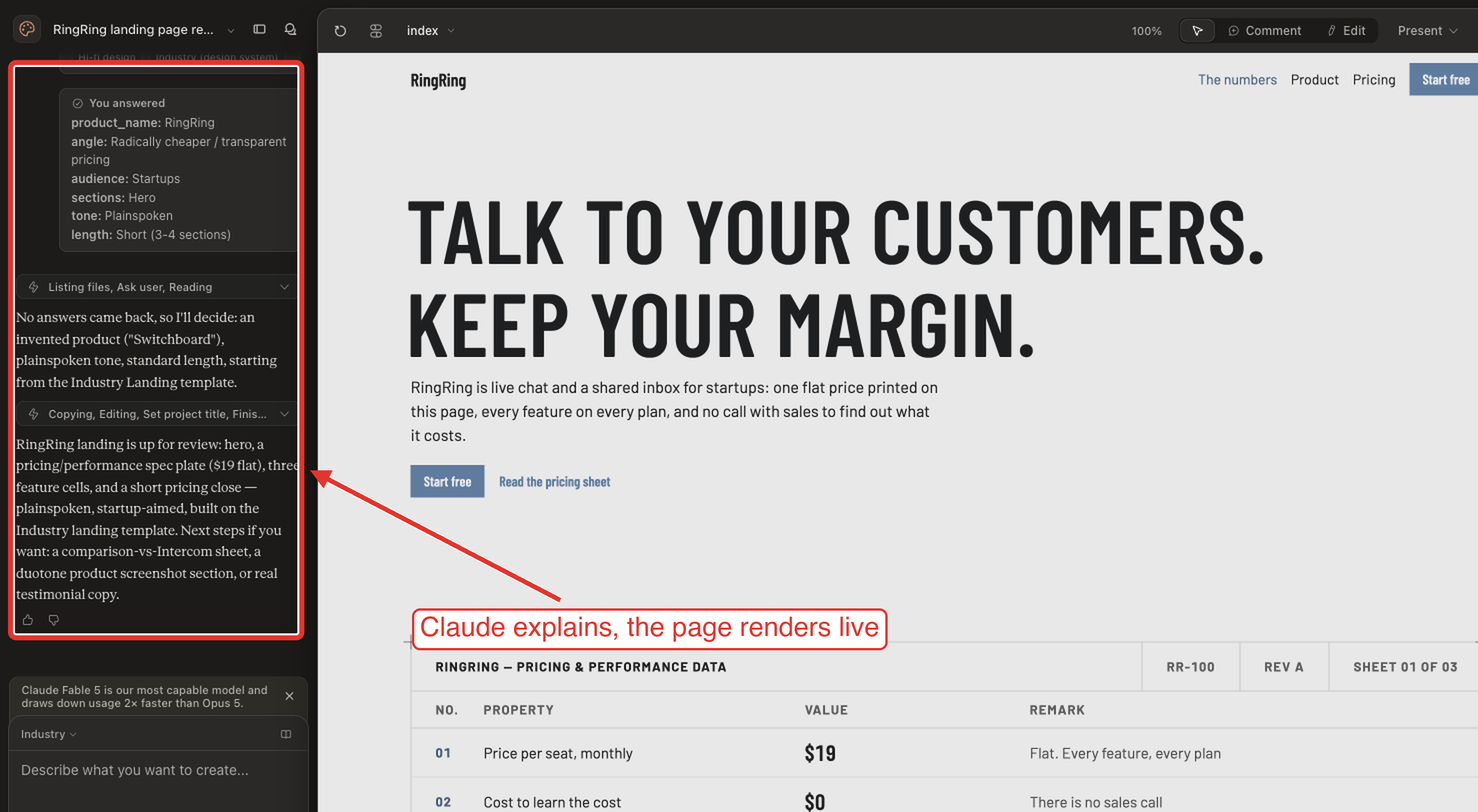Click the components icon beside index
Image resolution: width=1478 pixels, height=812 pixels.
click(376, 31)
